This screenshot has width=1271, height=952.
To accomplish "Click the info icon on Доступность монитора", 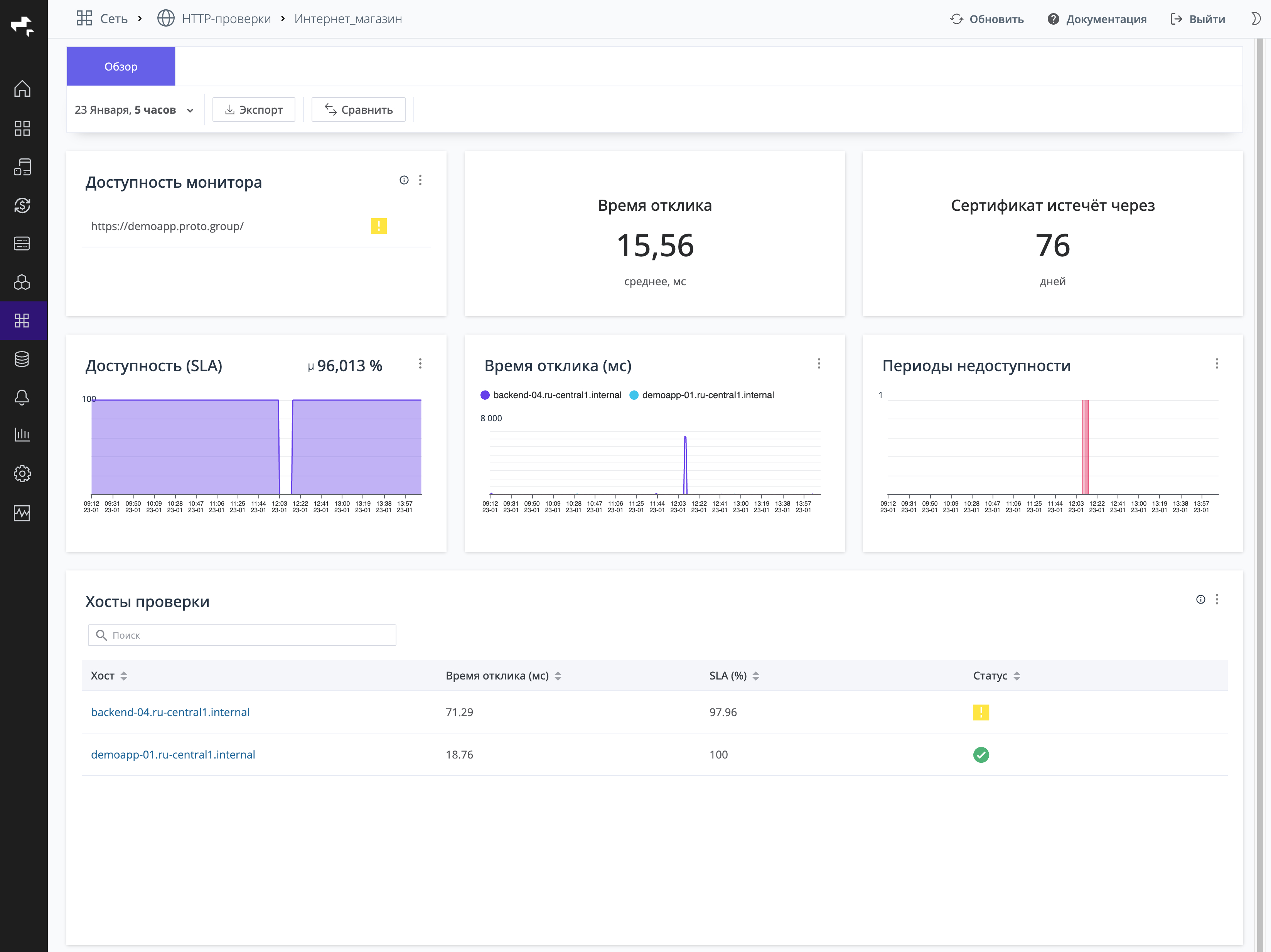I will 404,180.
